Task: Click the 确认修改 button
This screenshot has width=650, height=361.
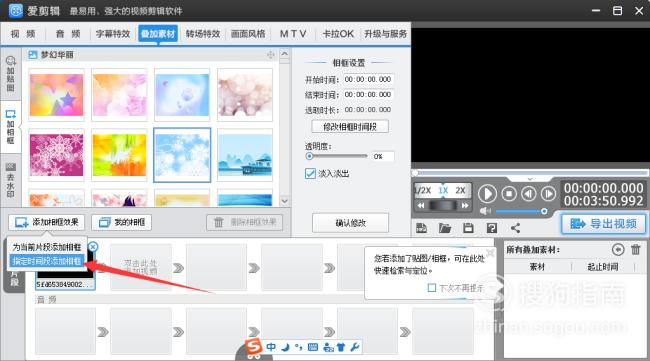Action: tap(350, 223)
